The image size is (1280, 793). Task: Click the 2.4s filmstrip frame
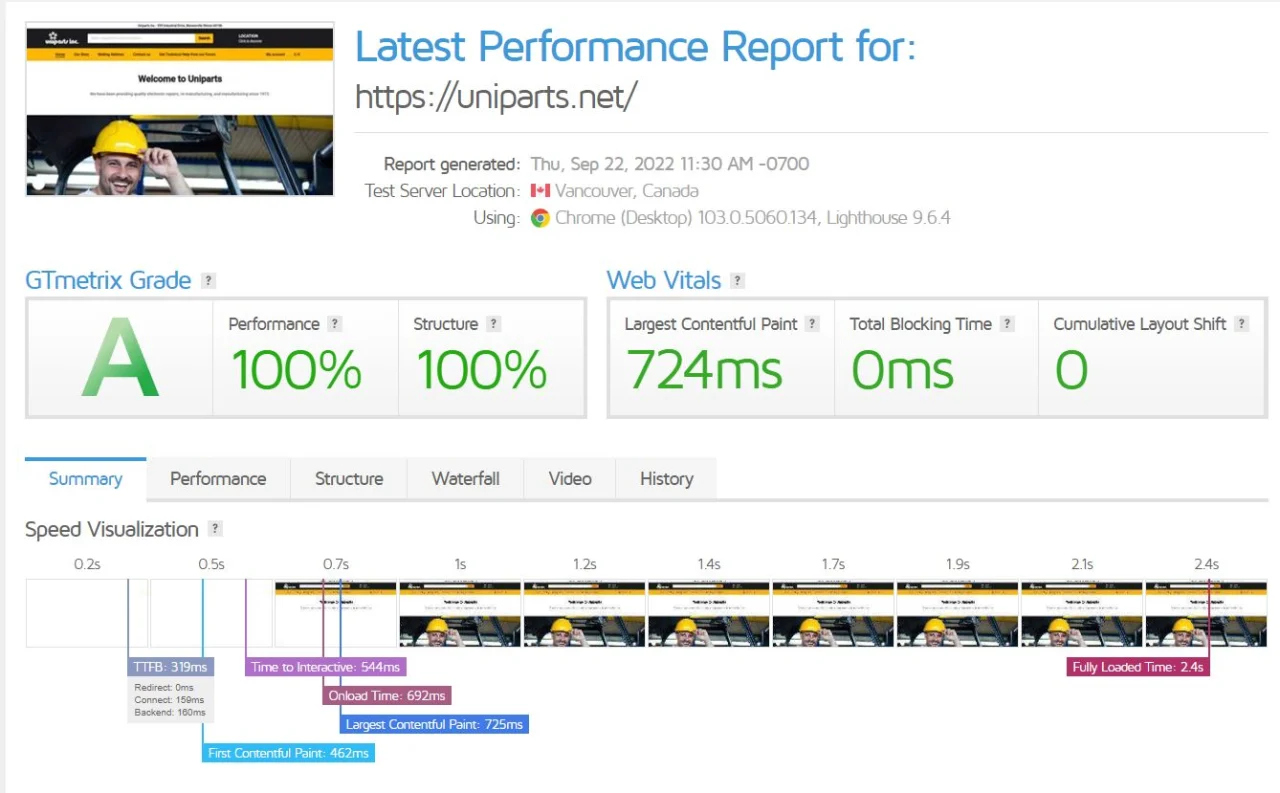pos(1206,613)
